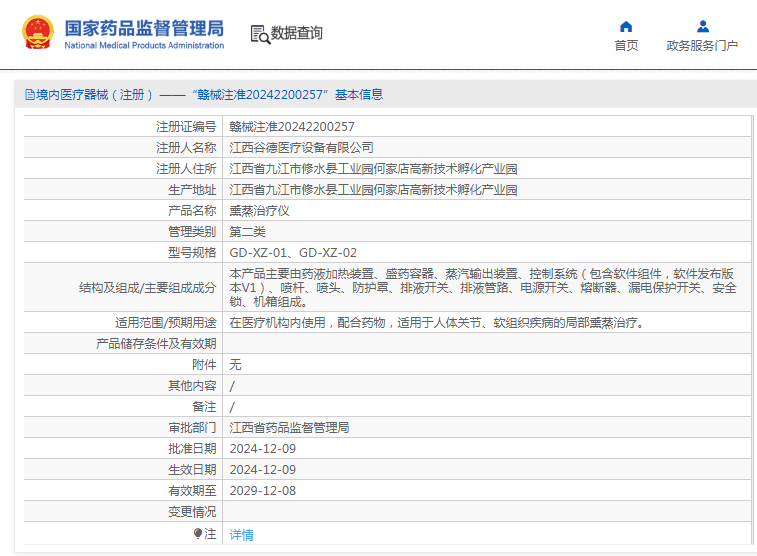The image size is (757, 556).
Task: Click the 首页 home icon
Action: pos(626,27)
